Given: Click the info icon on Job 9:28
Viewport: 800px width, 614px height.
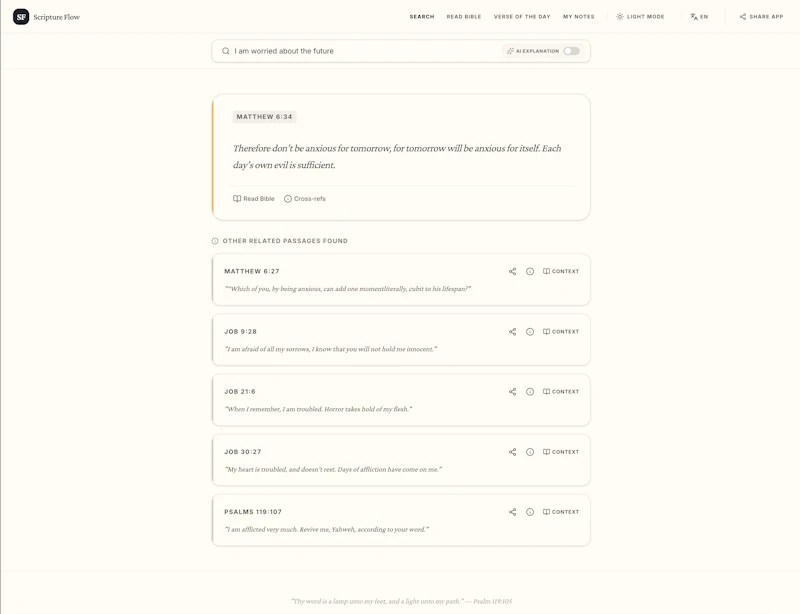Looking at the screenshot, I should pos(530,332).
